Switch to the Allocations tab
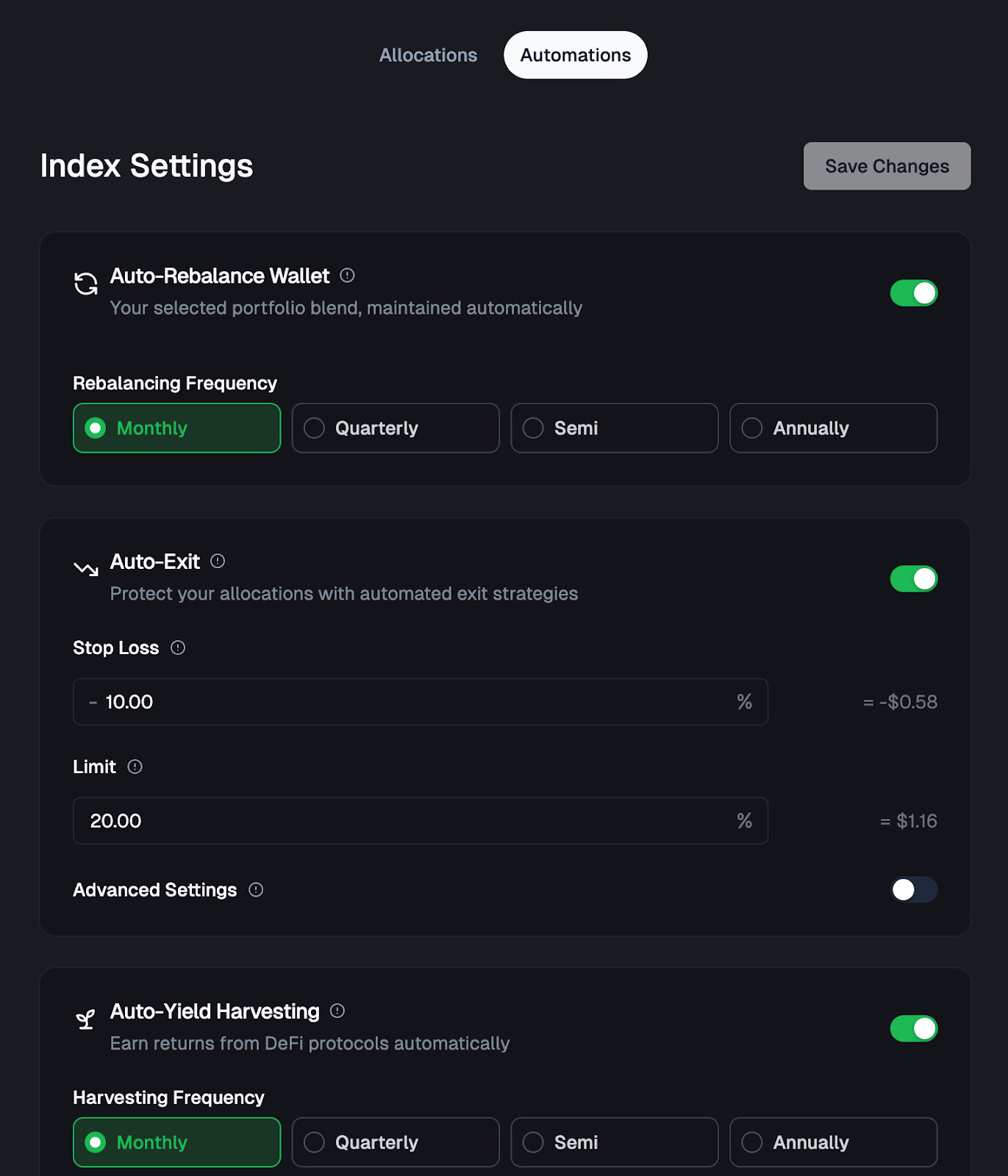1008x1176 pixels. coord(428,55)
